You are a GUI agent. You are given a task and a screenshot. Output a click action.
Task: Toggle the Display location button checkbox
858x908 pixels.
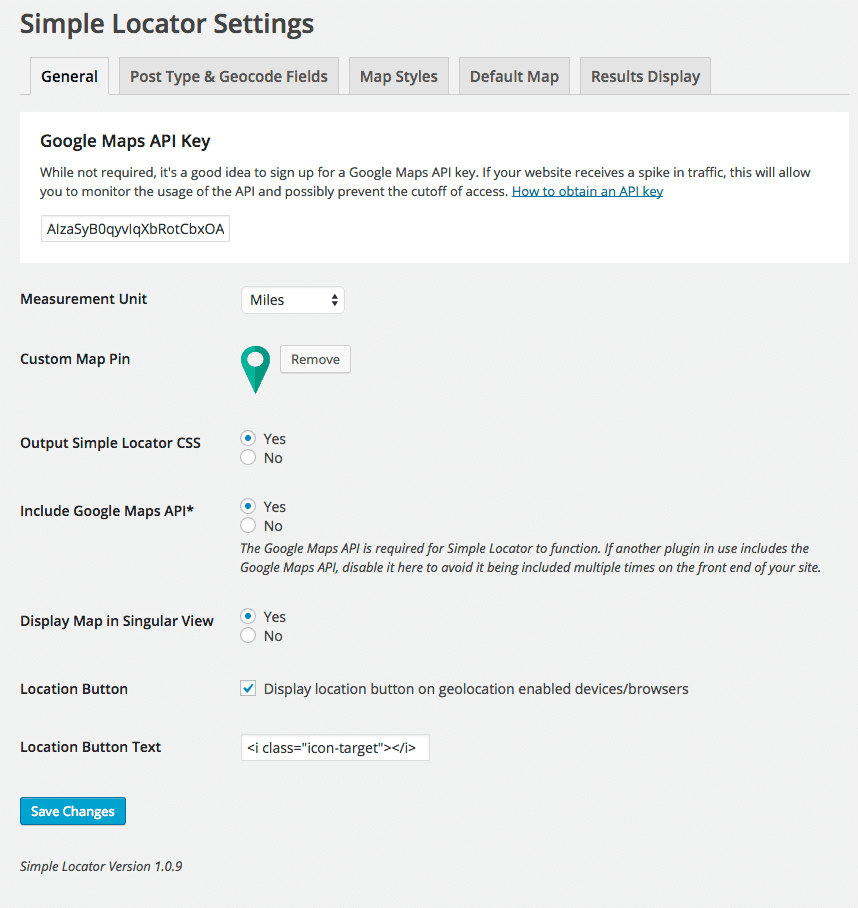tap(248, 688)
